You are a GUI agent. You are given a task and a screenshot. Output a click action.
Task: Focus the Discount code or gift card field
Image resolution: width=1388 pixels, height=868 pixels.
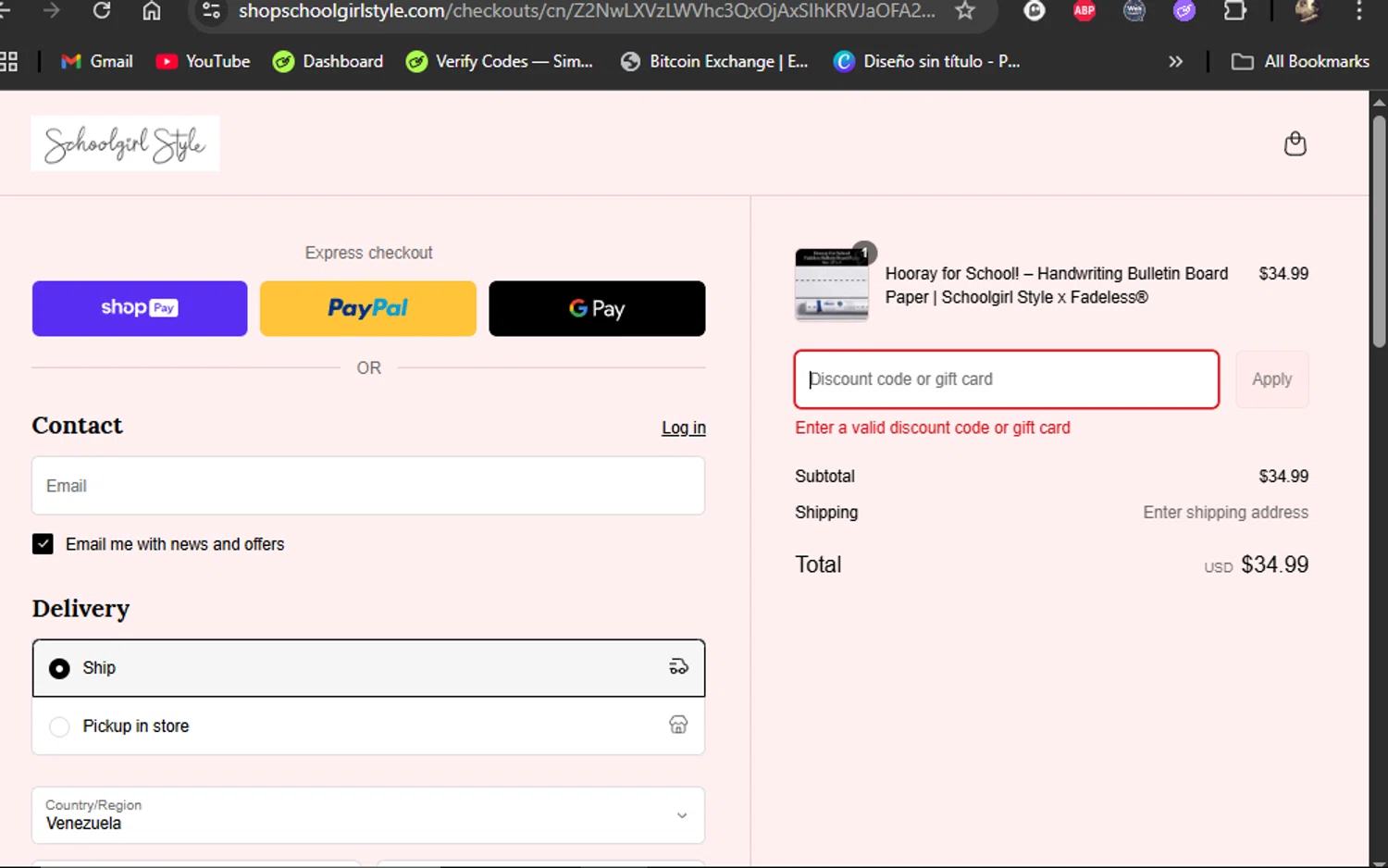pyautogui.click(x=1007, y=379)
